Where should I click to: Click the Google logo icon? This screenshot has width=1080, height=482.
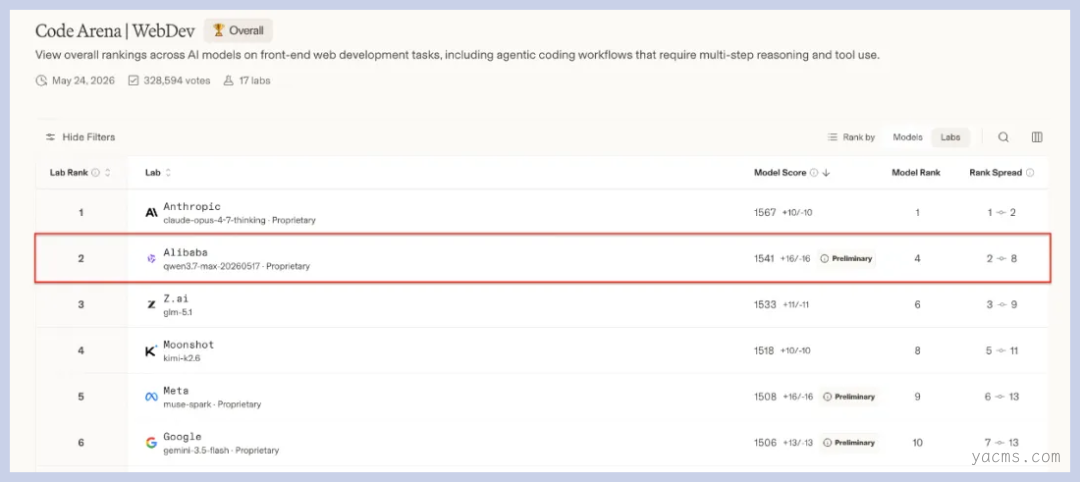click(152, 442)
